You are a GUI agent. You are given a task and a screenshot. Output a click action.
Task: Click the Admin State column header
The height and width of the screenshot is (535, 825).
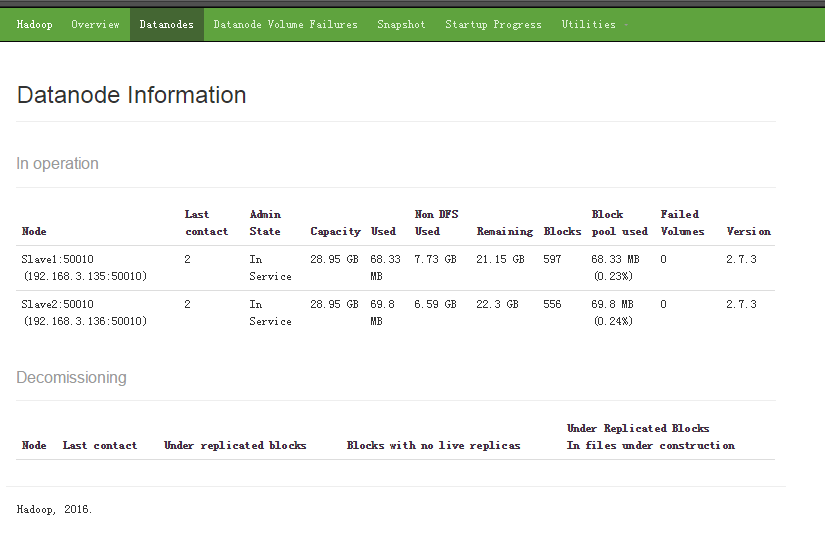coord(265,223)
